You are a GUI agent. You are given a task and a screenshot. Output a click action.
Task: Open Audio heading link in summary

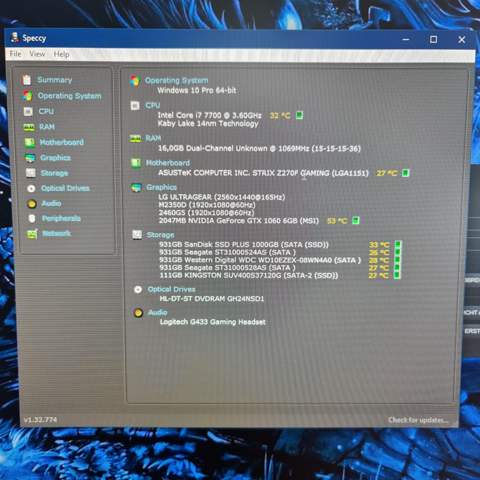tap(158, 313)
